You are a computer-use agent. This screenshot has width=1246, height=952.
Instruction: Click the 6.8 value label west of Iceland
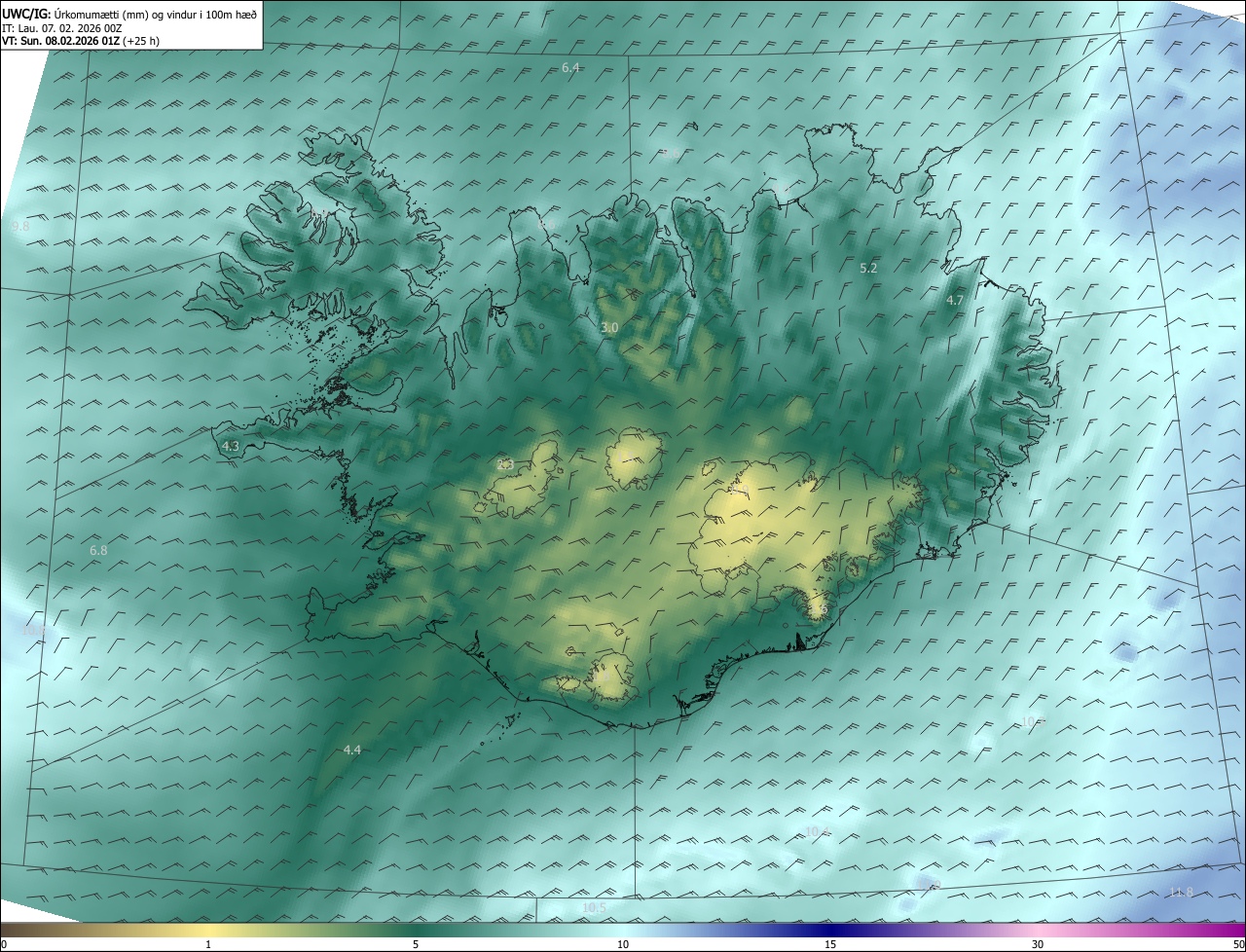pos(98,551)
